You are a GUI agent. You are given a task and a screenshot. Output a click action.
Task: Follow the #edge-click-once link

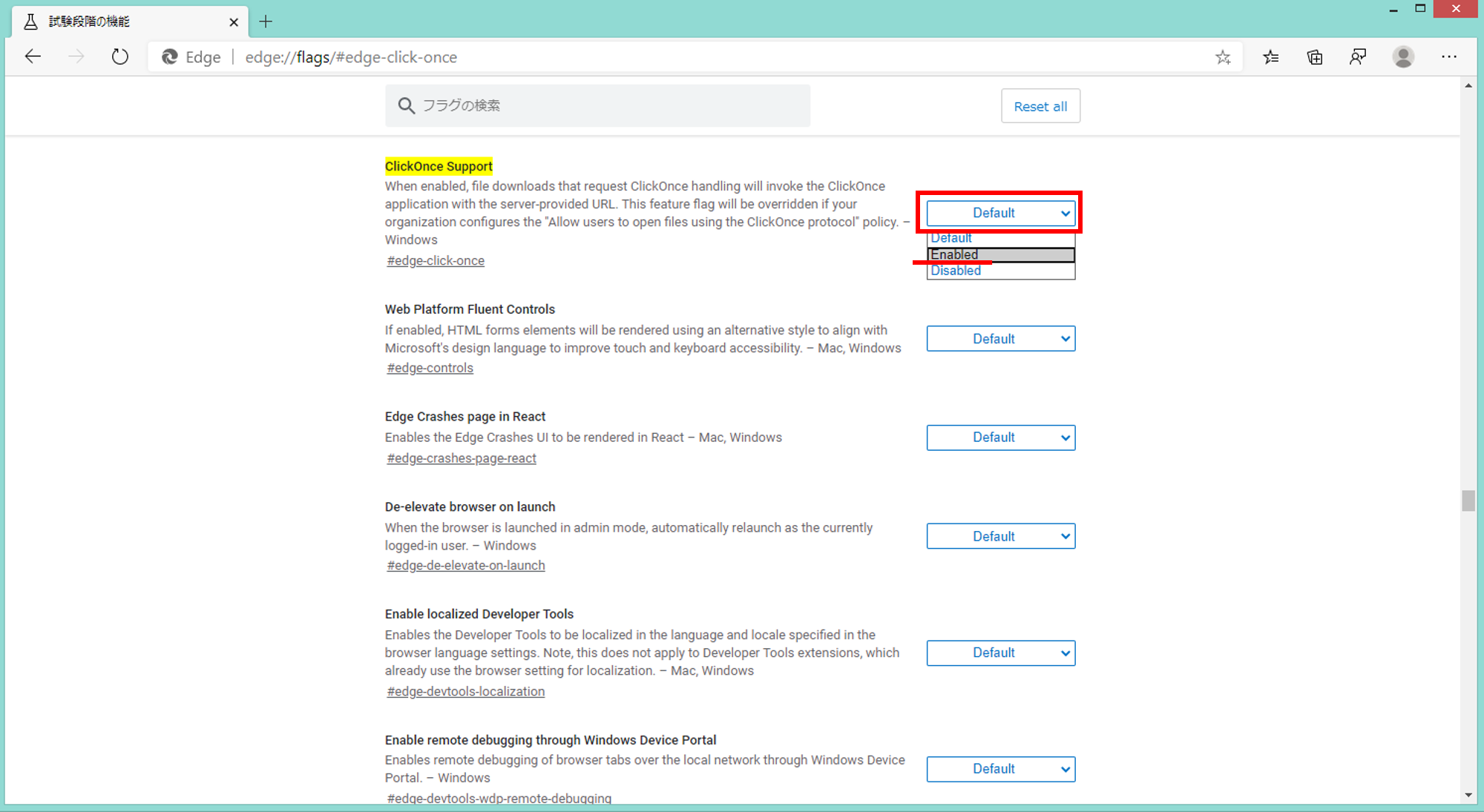(x=436, y=261)
